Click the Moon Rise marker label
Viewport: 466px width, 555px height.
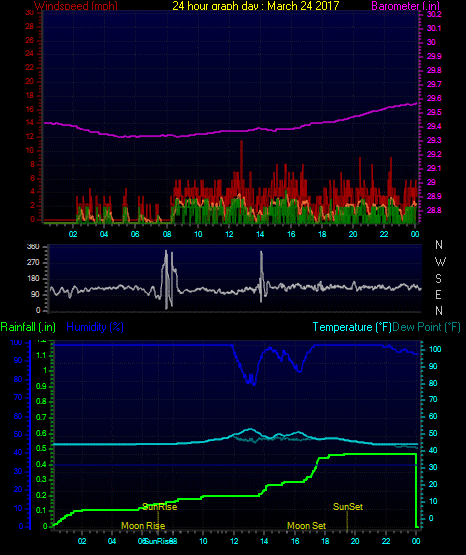[x=143, y=526]
